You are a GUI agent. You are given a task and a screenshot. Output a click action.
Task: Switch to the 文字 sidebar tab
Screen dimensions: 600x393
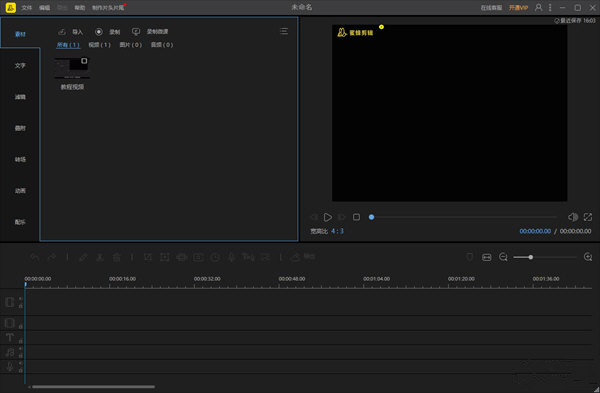[x=20, y=66]
